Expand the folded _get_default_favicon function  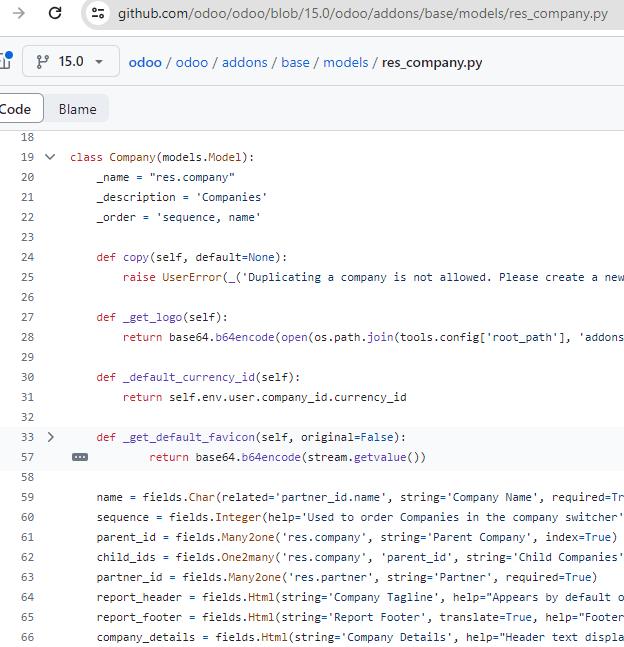[x=50, y=437]
